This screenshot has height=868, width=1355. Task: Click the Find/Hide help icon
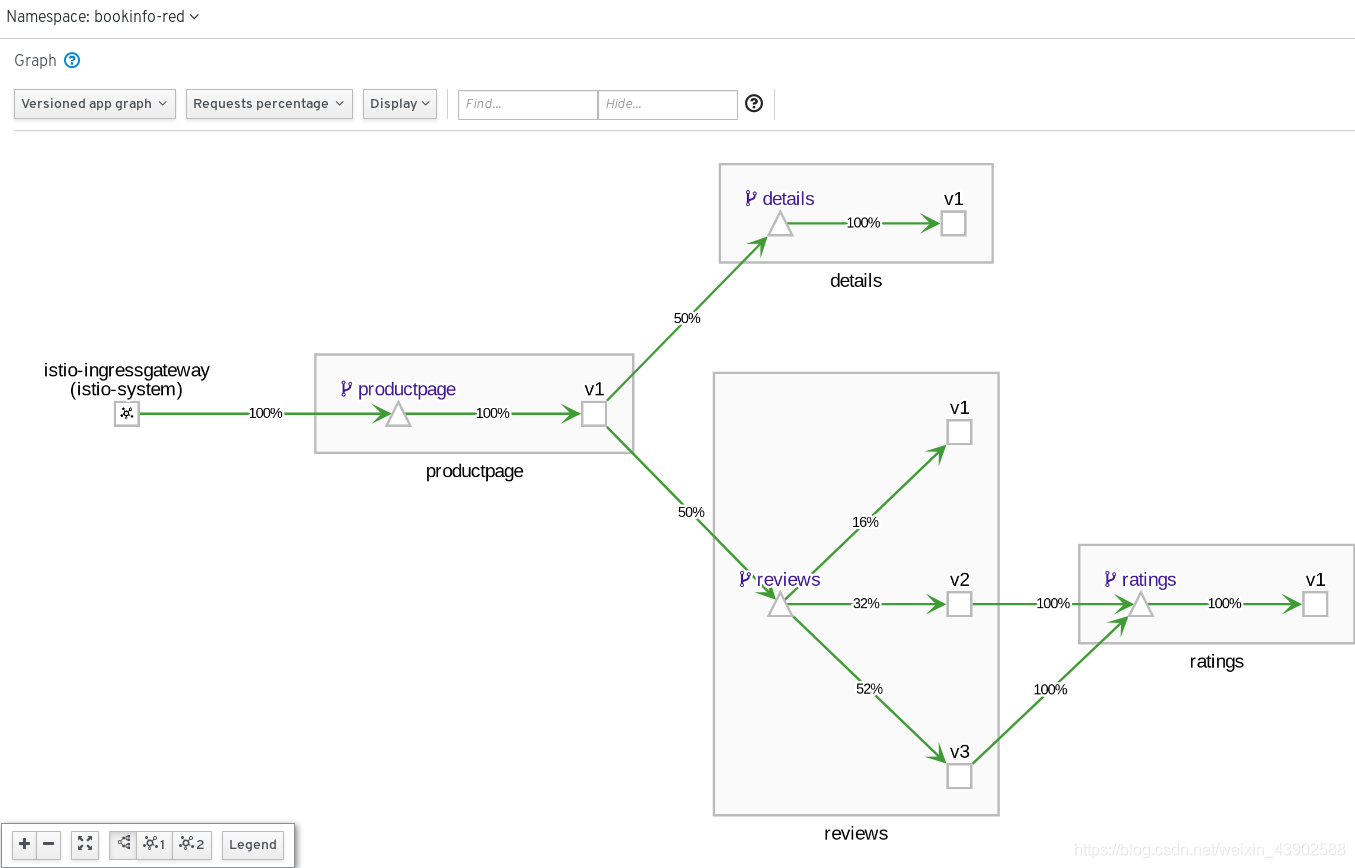pyautogui.click(x=754, y=103)
